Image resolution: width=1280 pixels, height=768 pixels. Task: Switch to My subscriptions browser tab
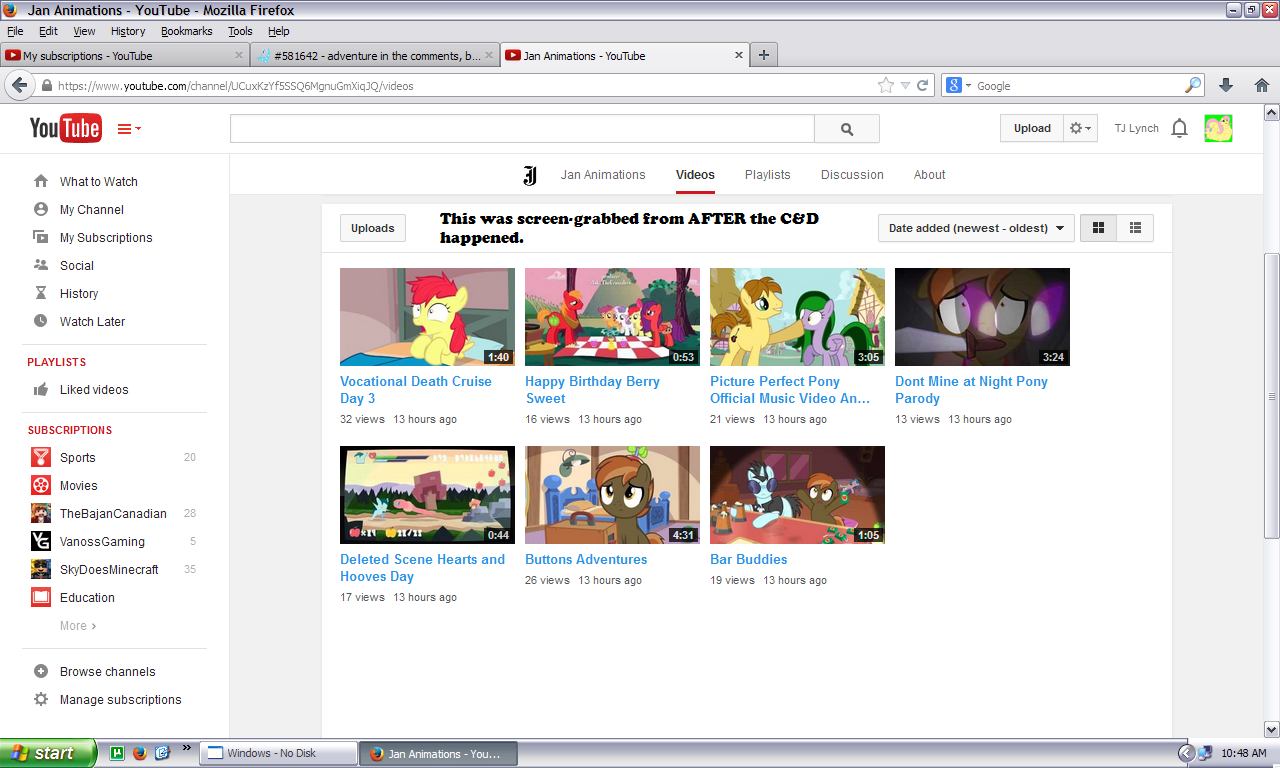point(124,56)
